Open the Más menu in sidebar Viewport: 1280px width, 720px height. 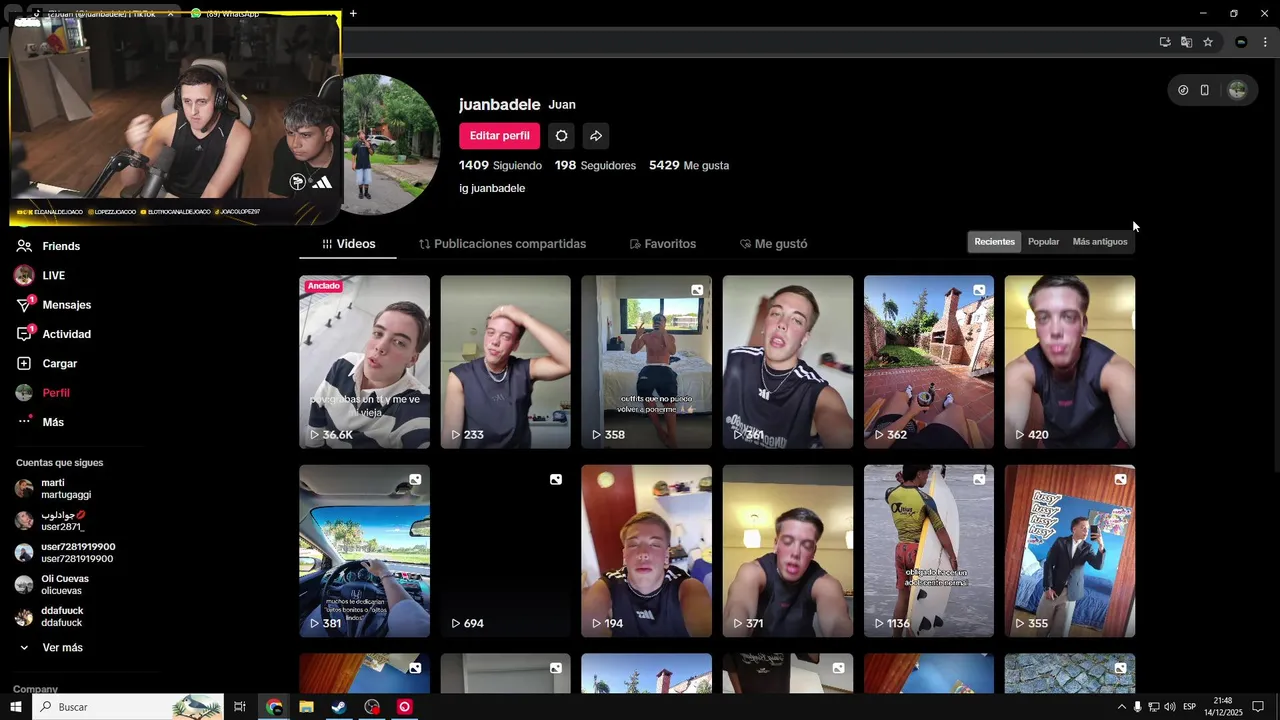52,422
